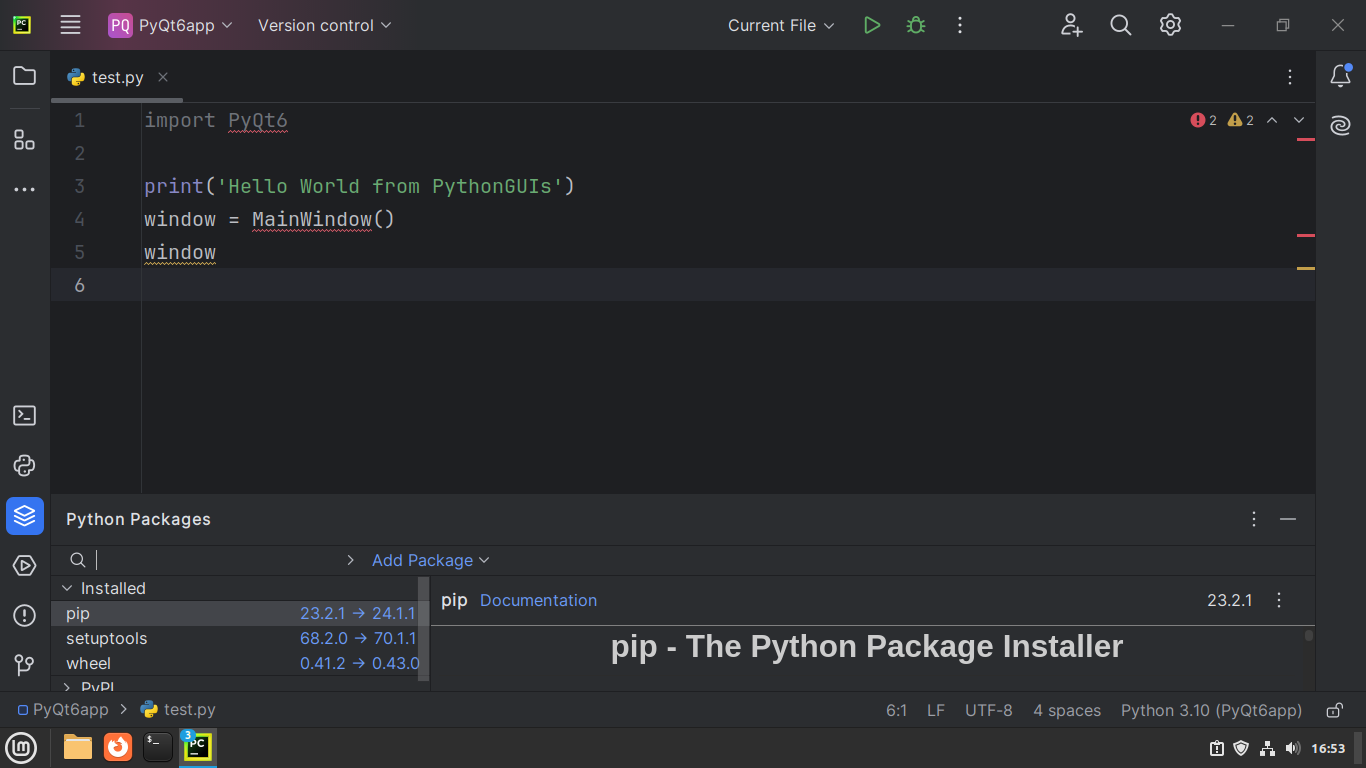Open the Git version control tool window
This screenshot has width=1366, height=768.
pos(25,664)
